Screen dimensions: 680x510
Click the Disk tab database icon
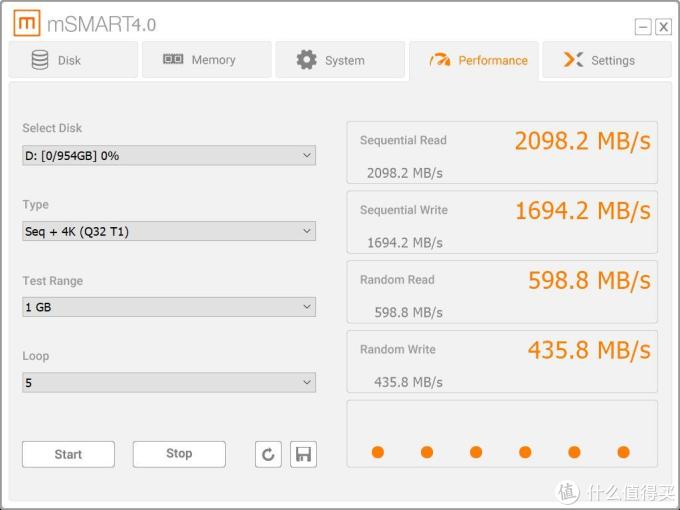(x=40, y=60)
